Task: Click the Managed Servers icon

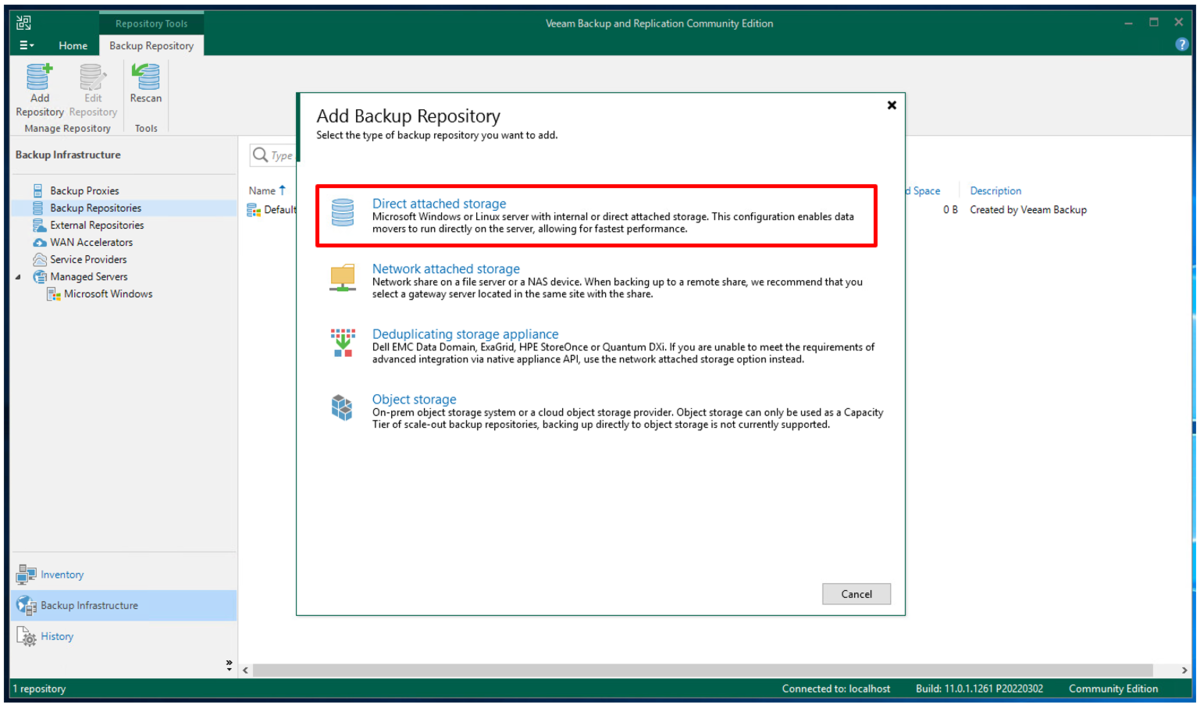Action: pos(39,277)
